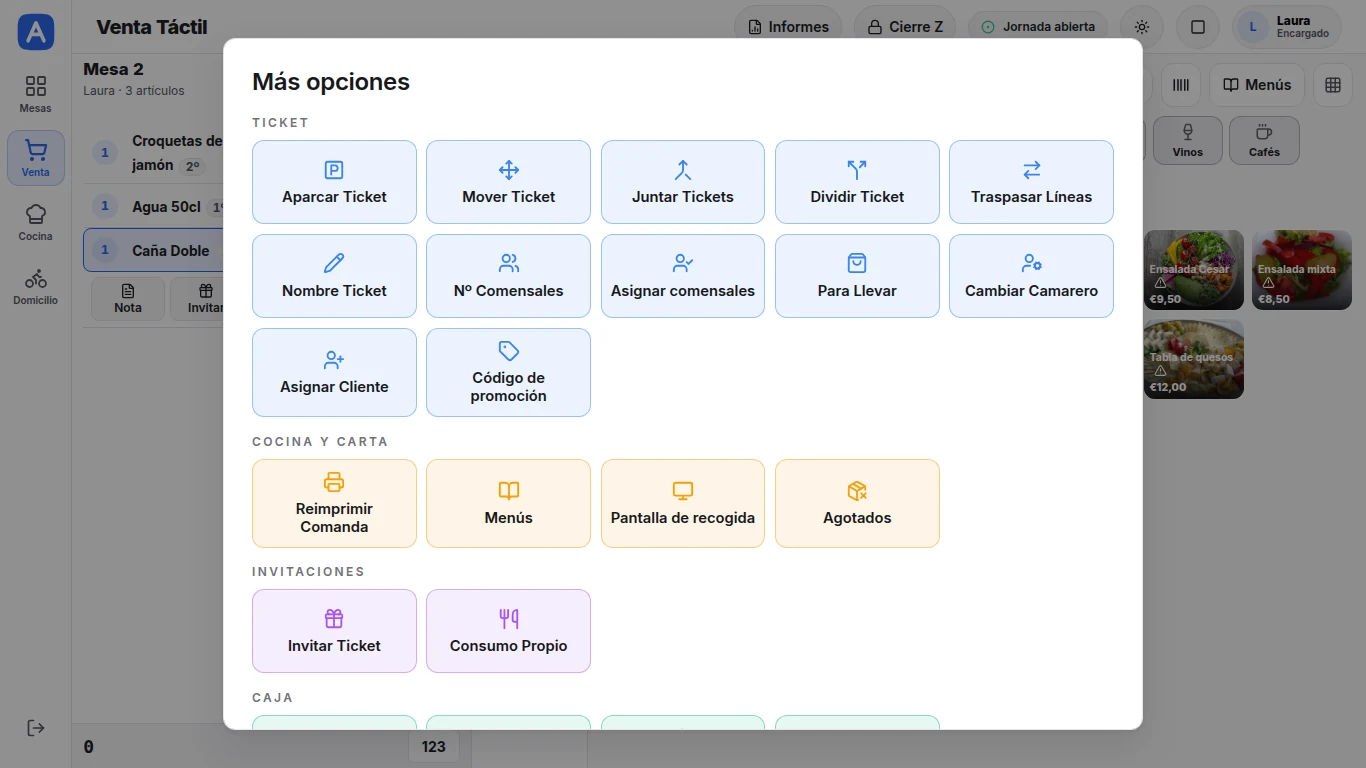
Task: Open the Informes button
Action: point(788,27)
